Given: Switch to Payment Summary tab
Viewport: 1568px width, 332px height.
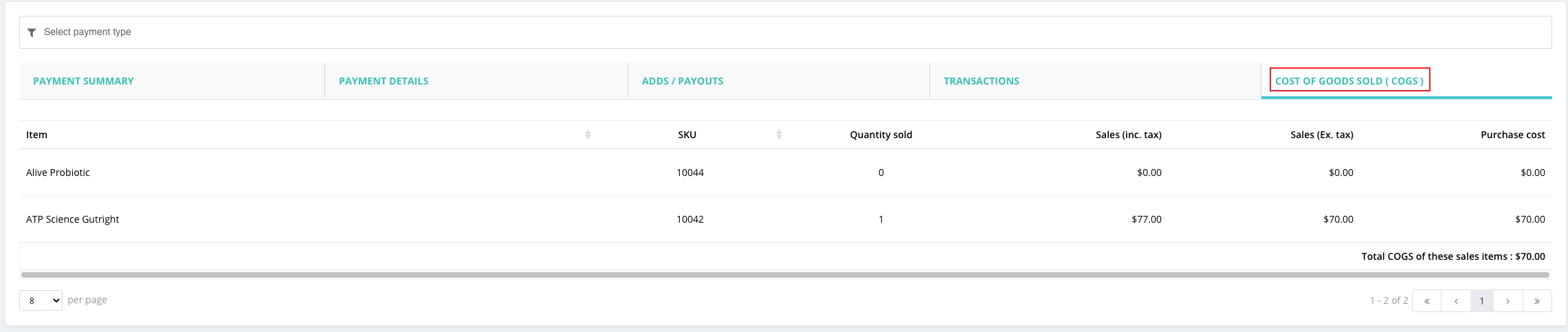Looking at the screenshot, I should [84, 81].
